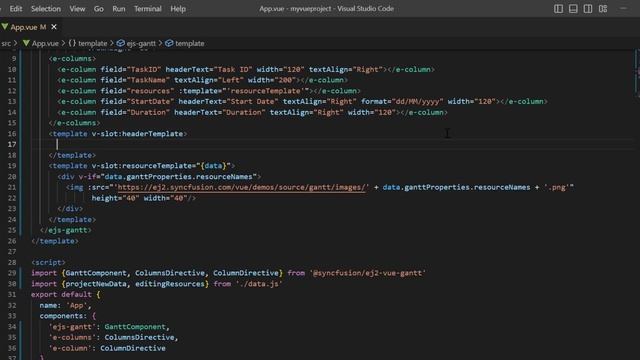Click name: 'App' on line 32

(65, 305)
